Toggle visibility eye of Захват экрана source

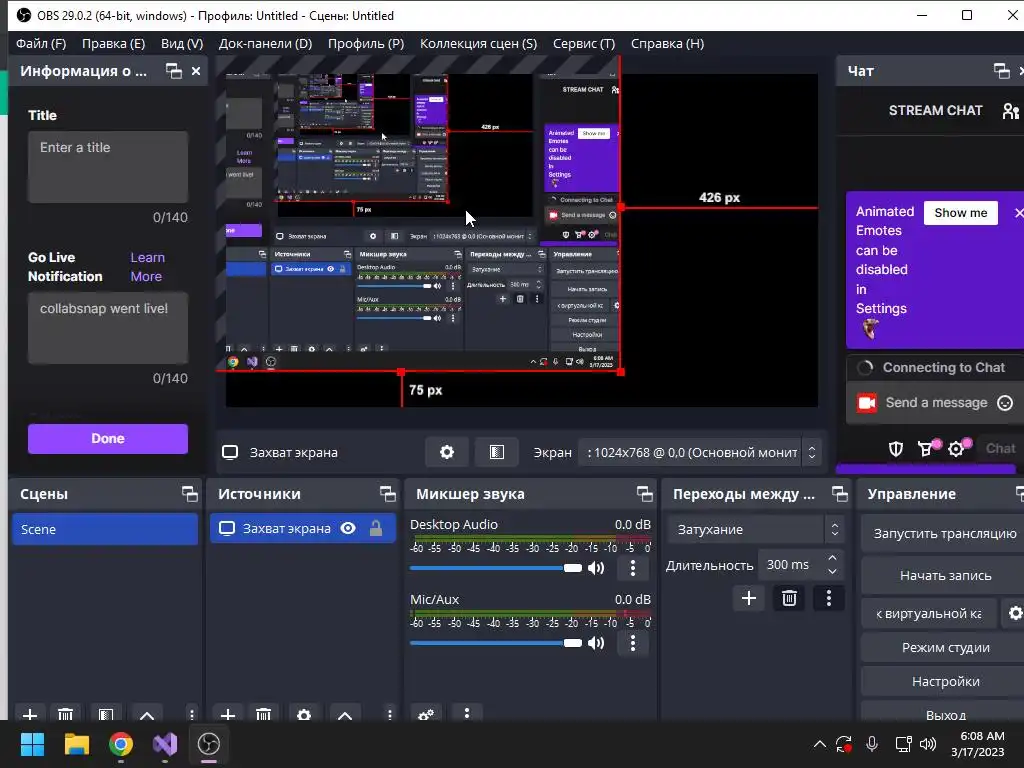pyautogui.click(x=348, y=528)
